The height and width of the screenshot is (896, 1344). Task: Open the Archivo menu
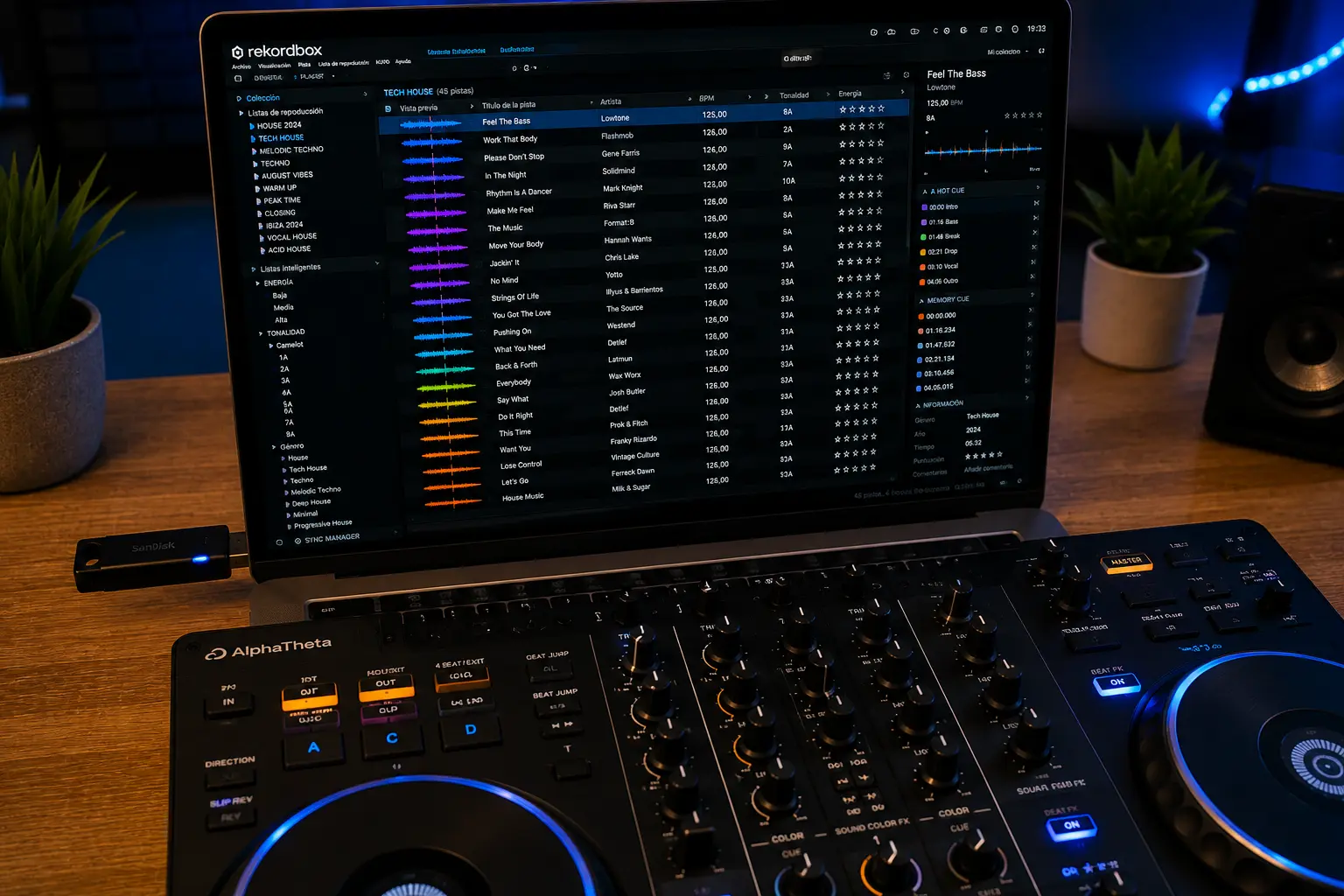point(241,66)
